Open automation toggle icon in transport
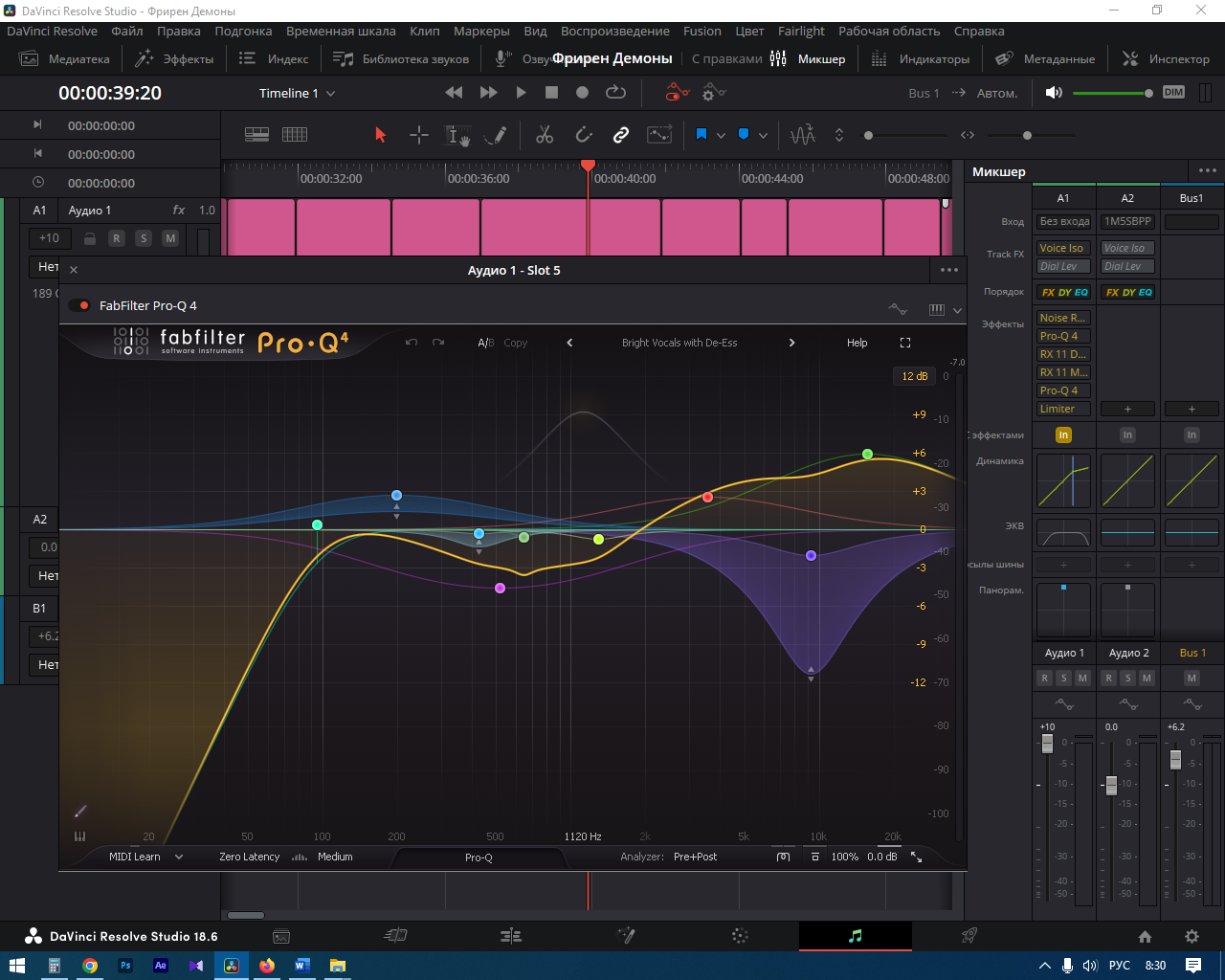 pos(678,93)
